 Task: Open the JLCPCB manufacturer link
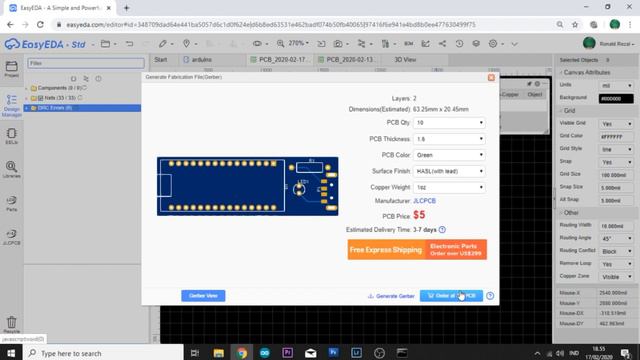424,201
